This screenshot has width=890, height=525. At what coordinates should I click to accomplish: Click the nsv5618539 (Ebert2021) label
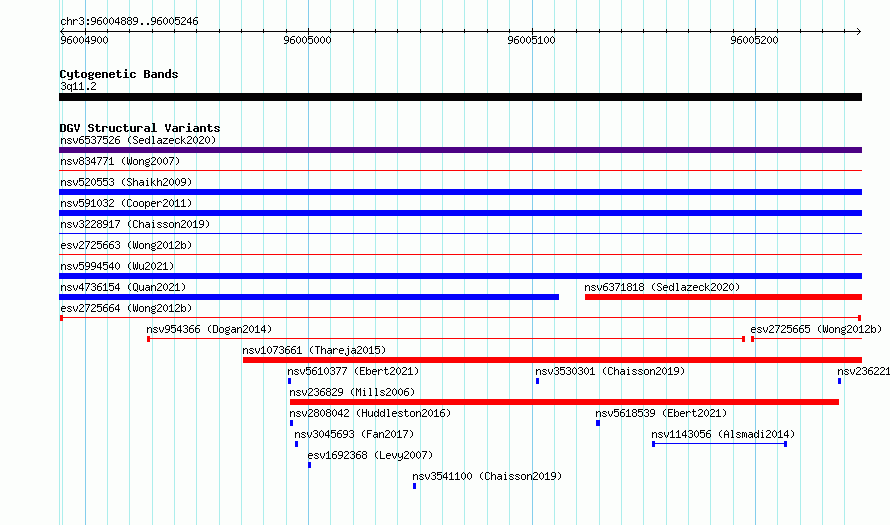[x=661, y=413]
